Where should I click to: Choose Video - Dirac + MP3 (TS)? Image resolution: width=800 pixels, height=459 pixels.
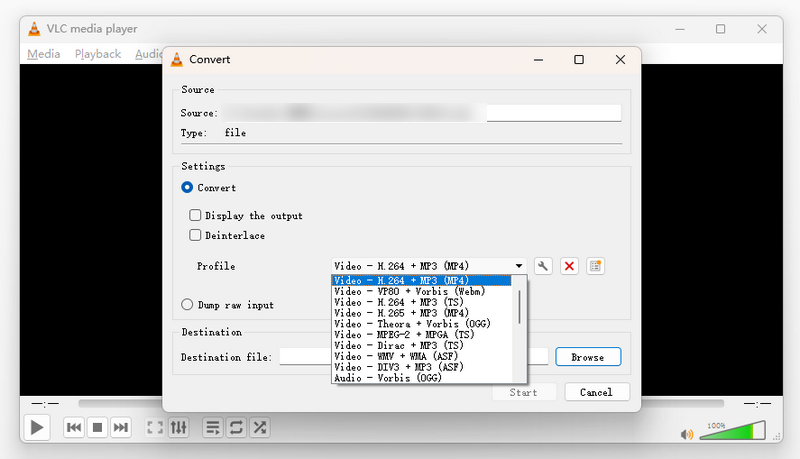click(421, 345)
